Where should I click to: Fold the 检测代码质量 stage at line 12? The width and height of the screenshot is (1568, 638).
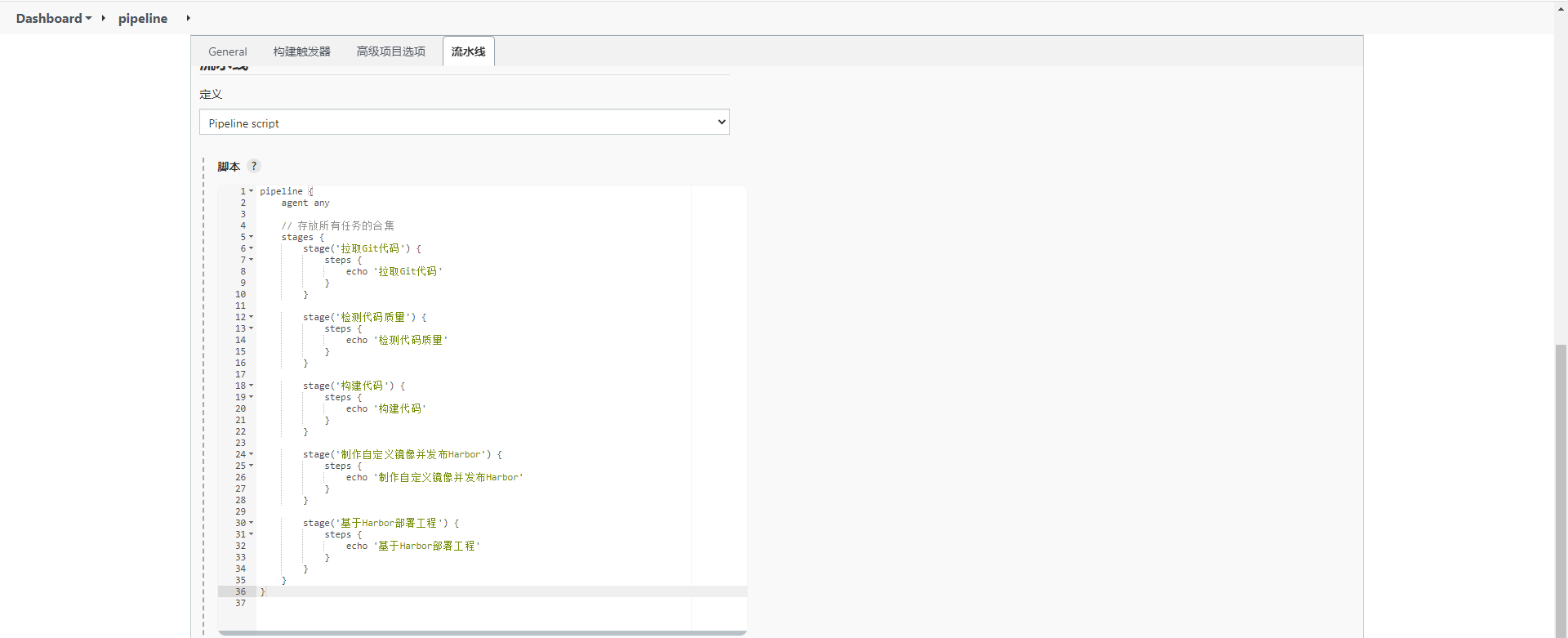[x=252, y=317]
